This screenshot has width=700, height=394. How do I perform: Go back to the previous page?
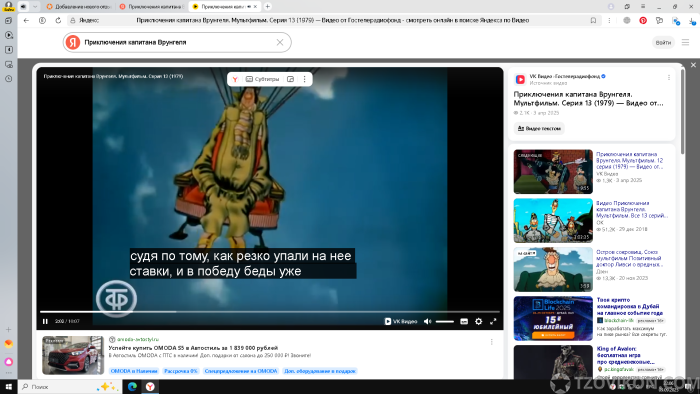(26, 20)
